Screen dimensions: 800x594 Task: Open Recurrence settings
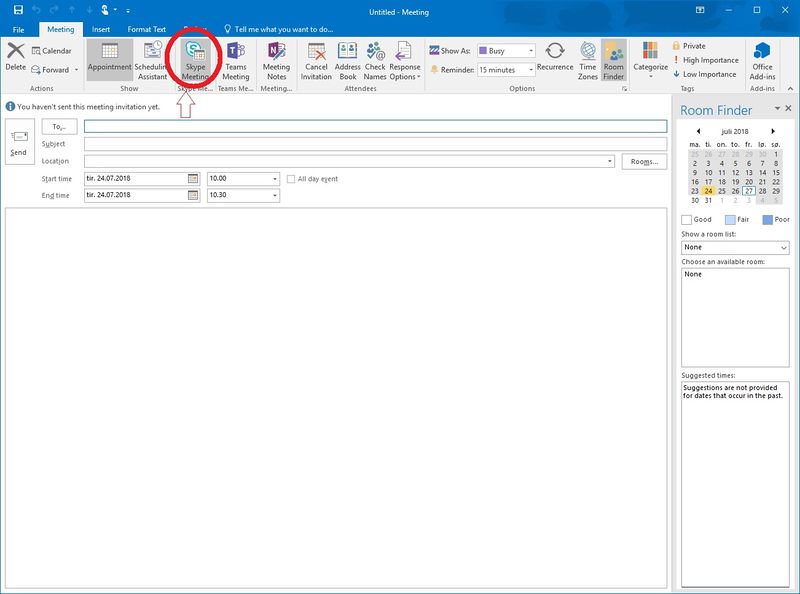tap(555, 59)
